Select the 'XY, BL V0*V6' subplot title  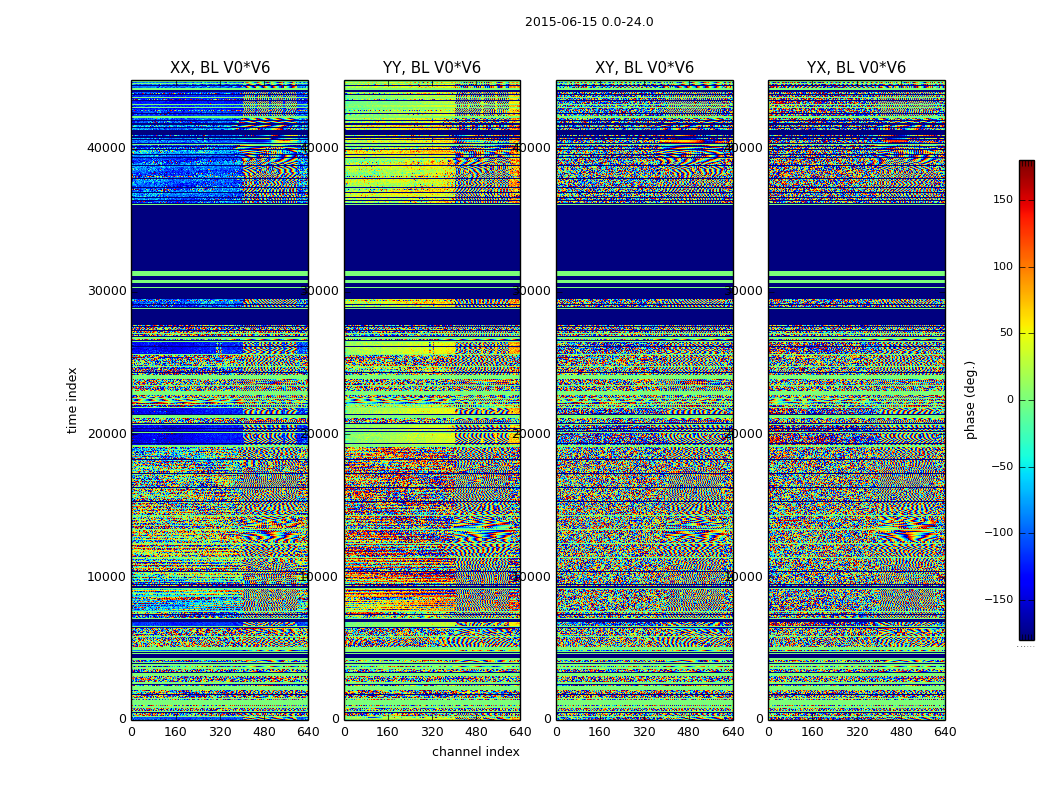(644, 68)
